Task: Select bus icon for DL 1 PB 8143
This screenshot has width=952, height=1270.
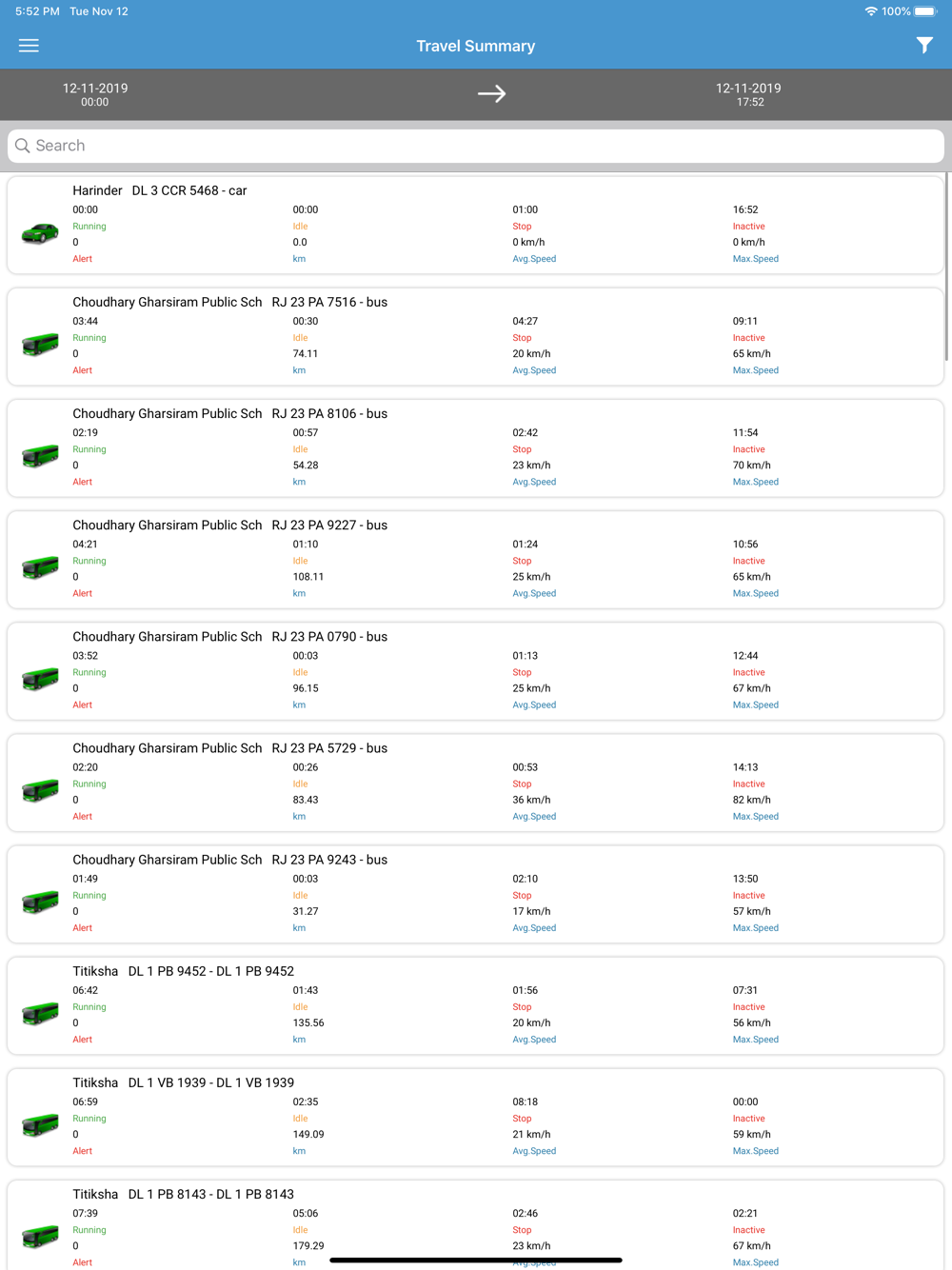Action: pyautogui.click(x=40, y=1236)
